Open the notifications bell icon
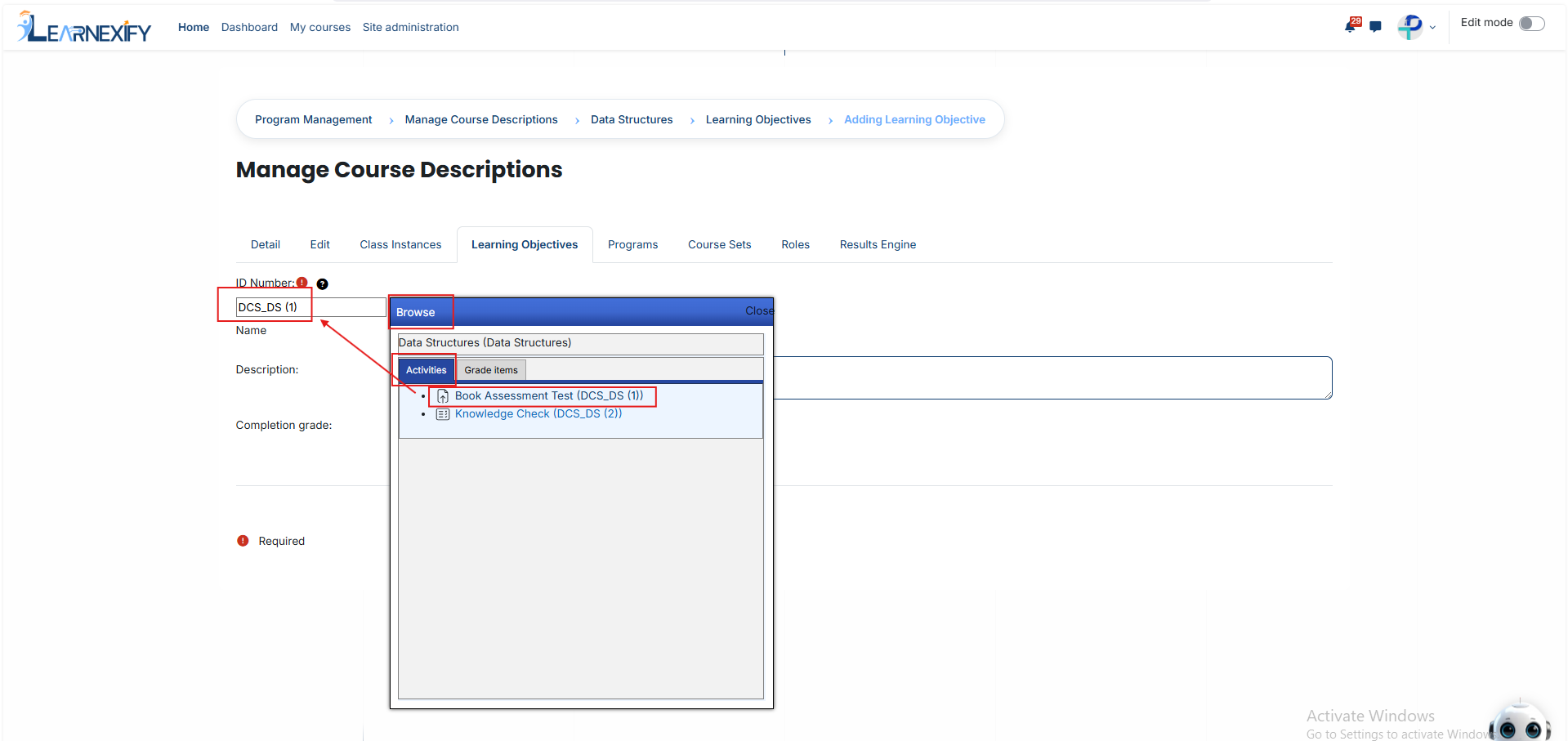The width and height of the screenshot is (1568, 741). [1351, 25]
